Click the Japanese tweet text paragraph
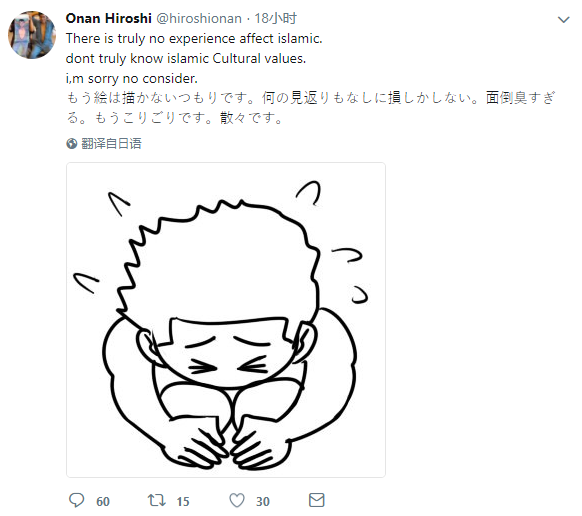The image size is (582, 516). tap(310, 108)
